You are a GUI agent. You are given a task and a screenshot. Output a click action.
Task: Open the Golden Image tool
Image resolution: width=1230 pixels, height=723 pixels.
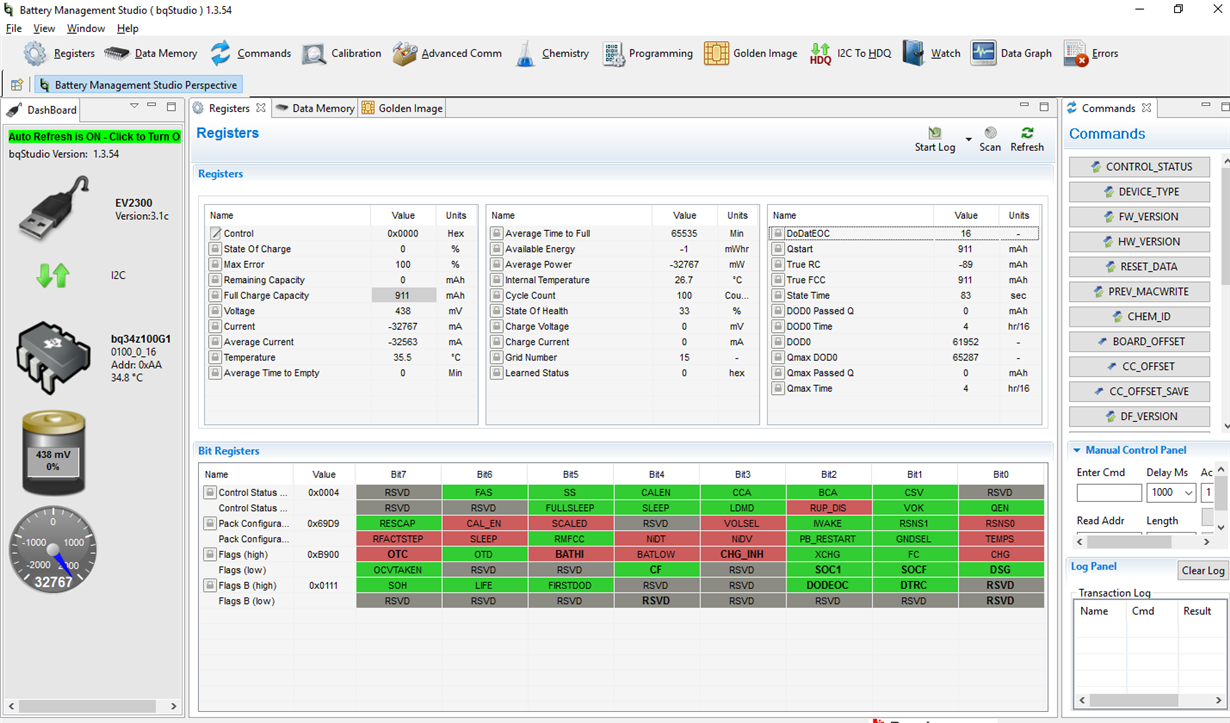750,53
